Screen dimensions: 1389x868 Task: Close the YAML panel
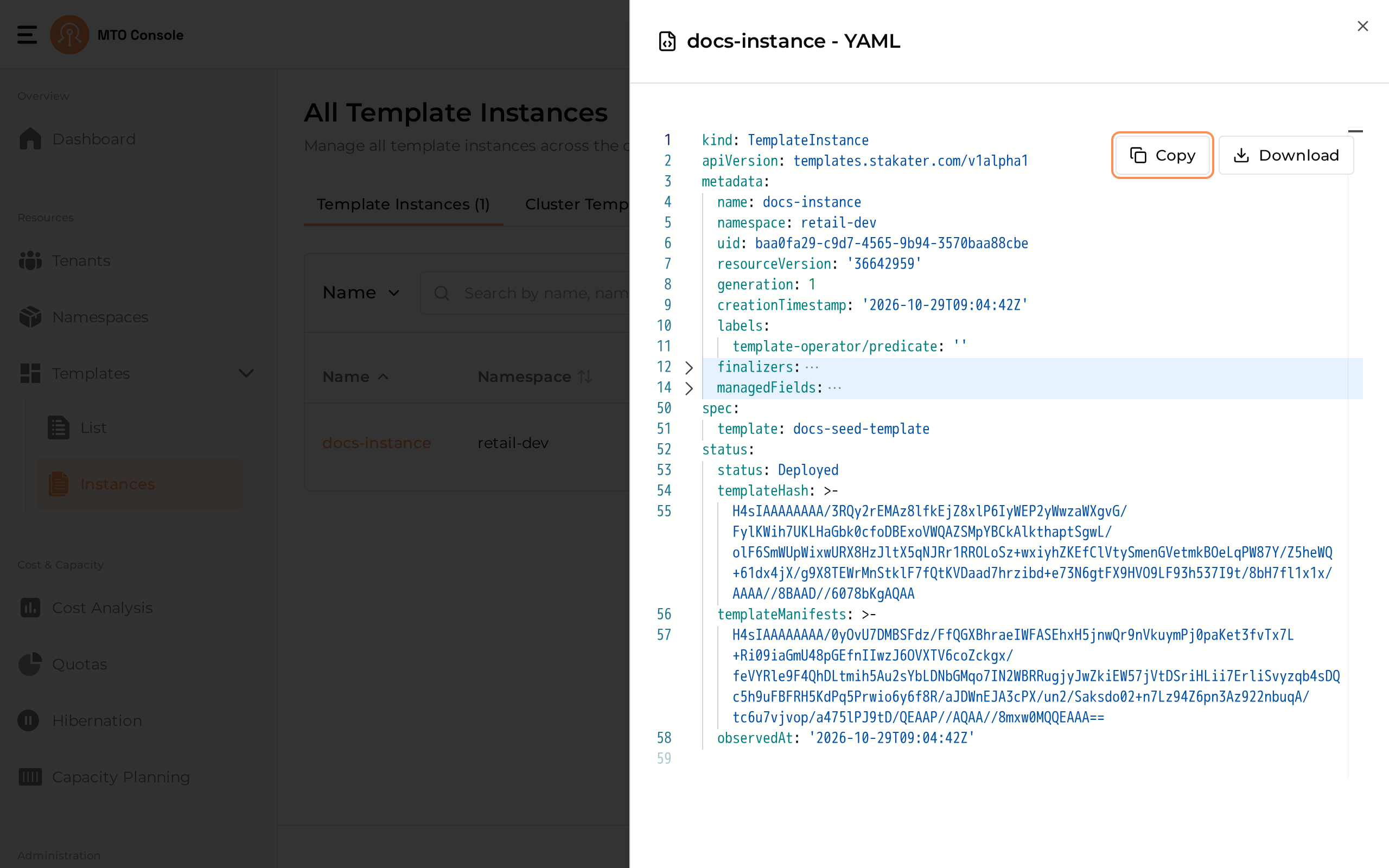tap(1362, 26)
